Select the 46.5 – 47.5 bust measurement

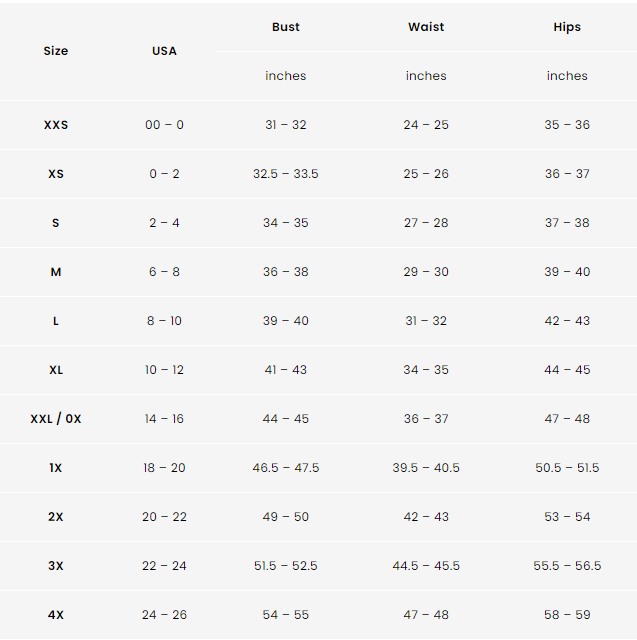click(286, 468)
